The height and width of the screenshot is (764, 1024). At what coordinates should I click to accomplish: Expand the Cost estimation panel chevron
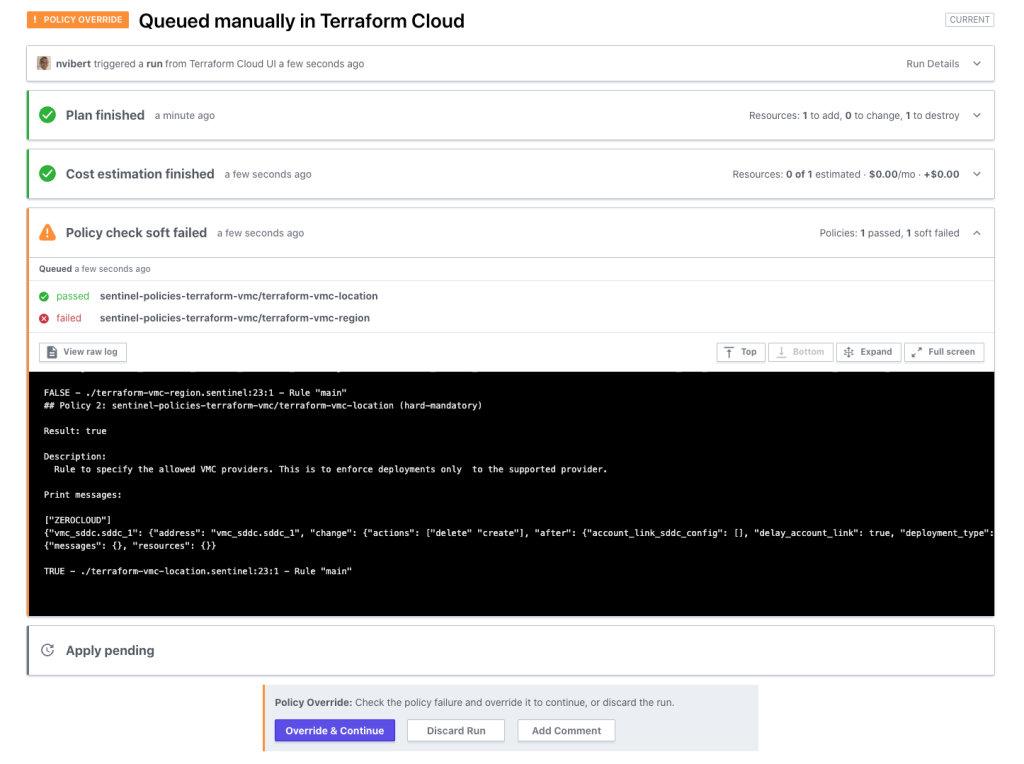click(976, 174)
